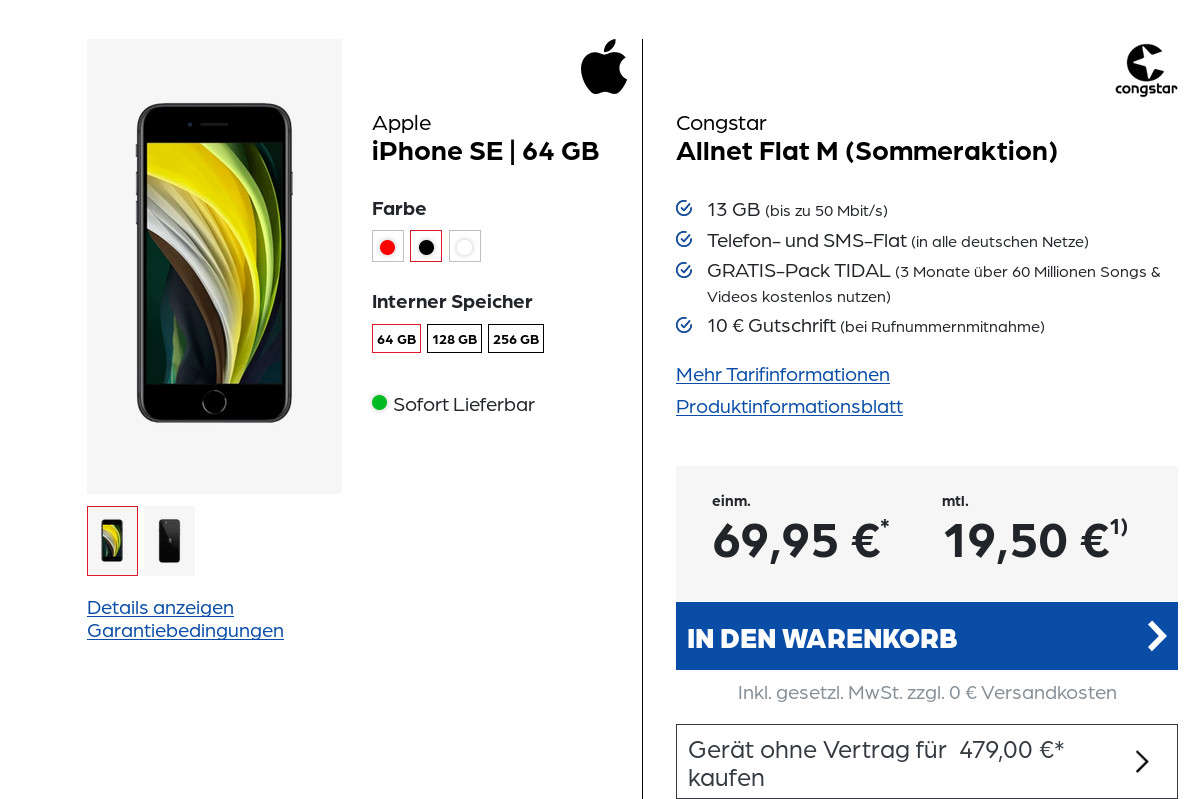
Task: Click the checkmark beside GRATIS-Pack TIDAL
Action: 684,270
